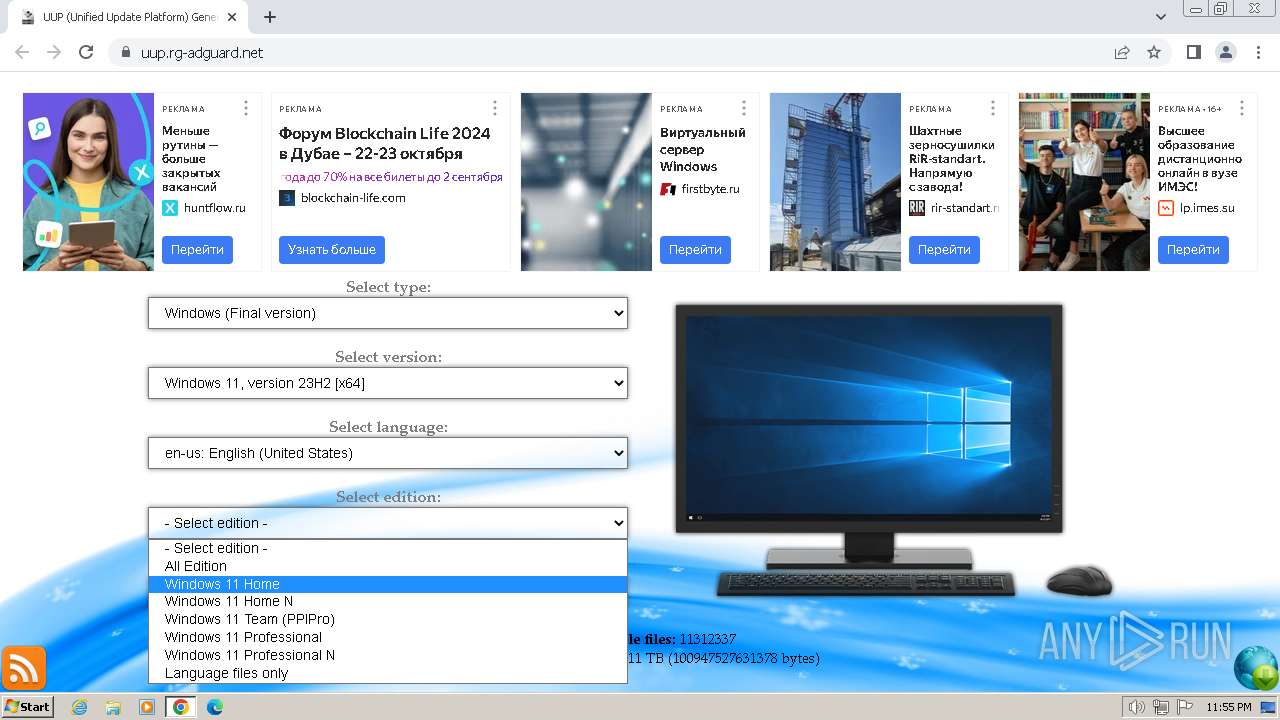1280x720 pixels.
Task: Click the students ad image
Action: click(1084, 182)
